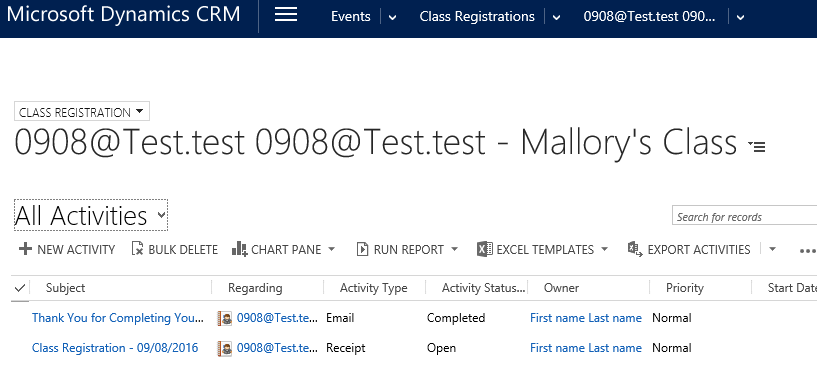Expand the RUN REPORT dropdown arrow

coord(454,249)
